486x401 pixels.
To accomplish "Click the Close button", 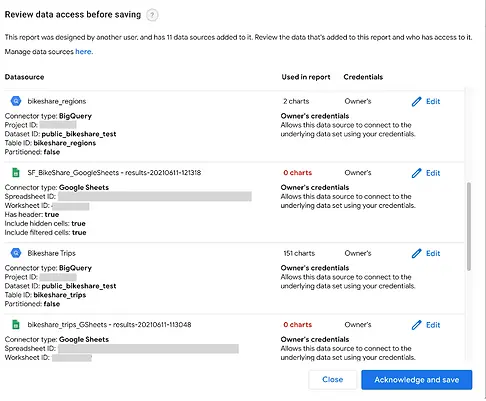I will tap(332, 380).
